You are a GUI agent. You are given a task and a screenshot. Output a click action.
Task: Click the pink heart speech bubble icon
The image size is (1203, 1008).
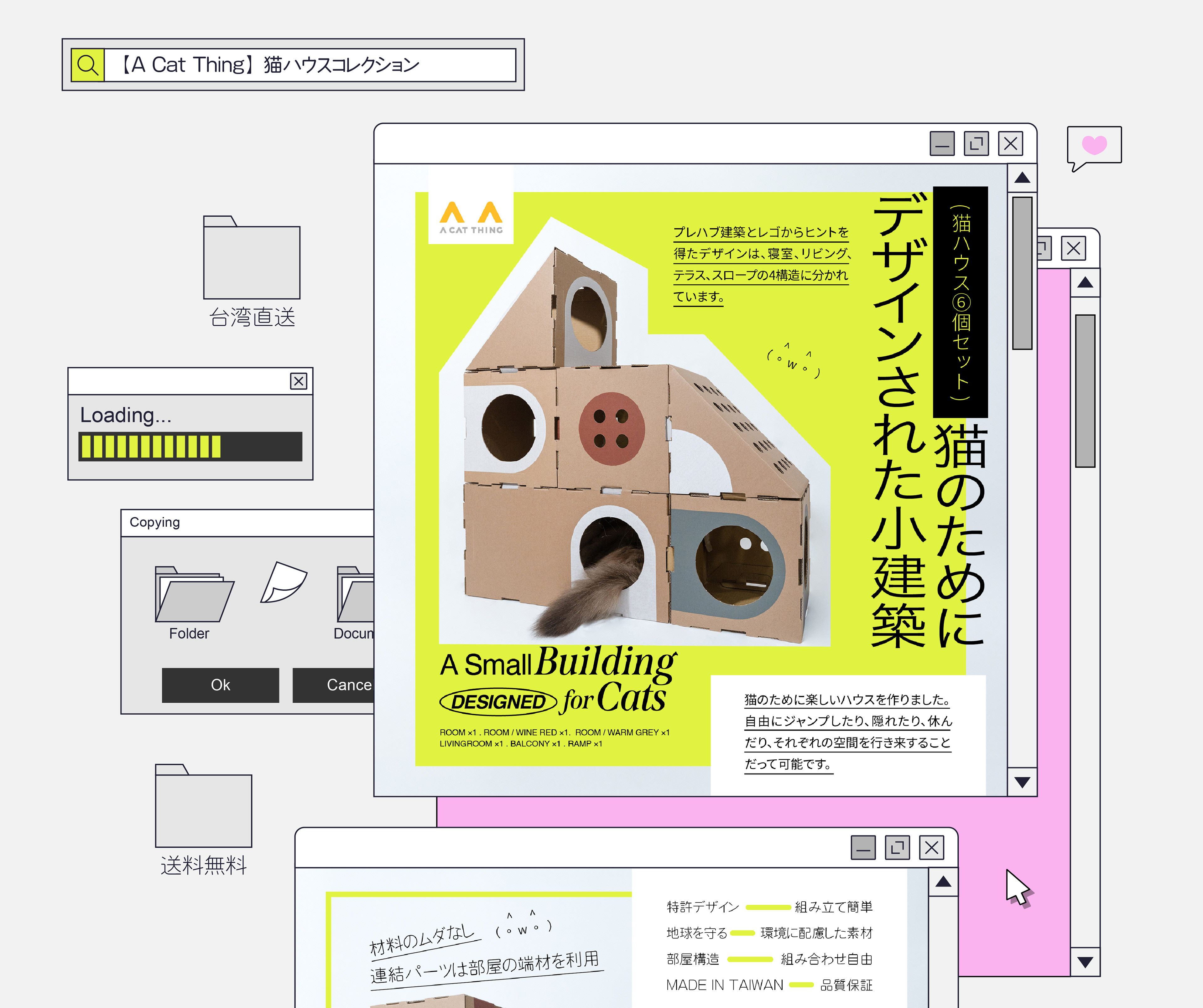1094,148
